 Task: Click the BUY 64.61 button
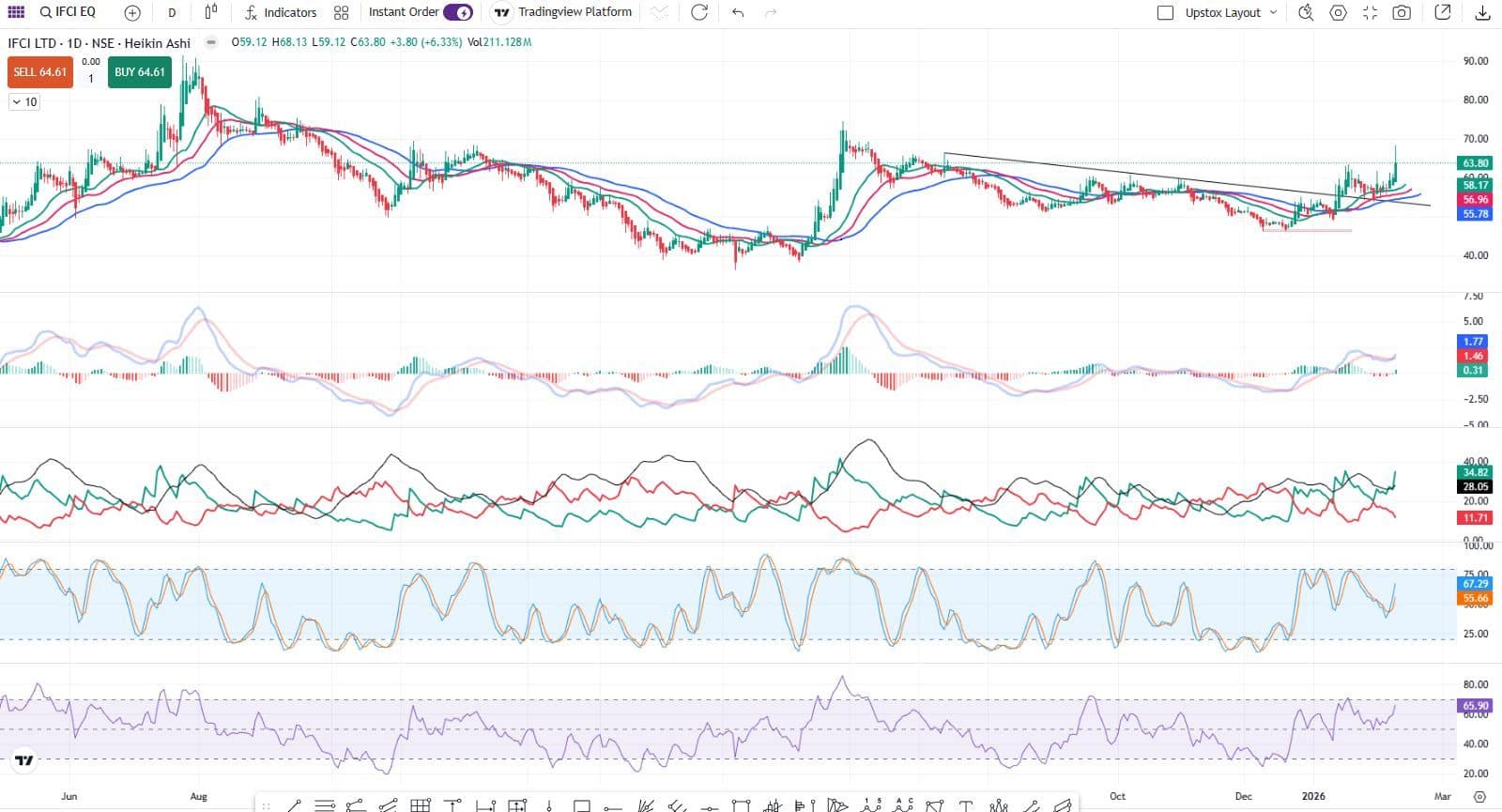(x=140, y=72)
